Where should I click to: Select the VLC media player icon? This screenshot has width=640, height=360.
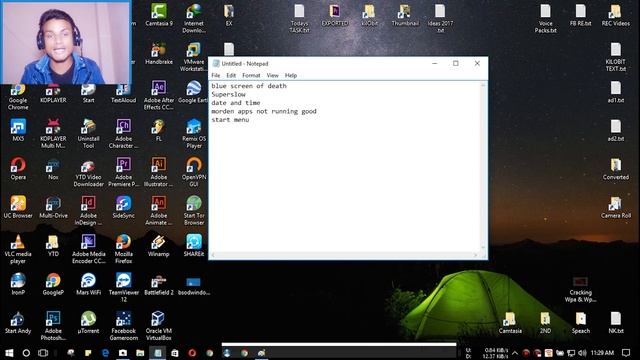pyautogui.click(x=18, y=249)
